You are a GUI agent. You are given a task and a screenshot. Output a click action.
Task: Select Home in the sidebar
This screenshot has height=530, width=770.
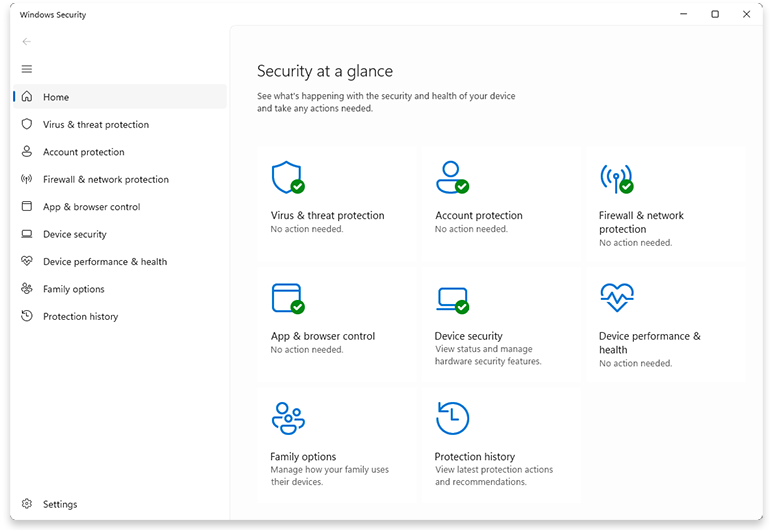pyautogui.click(x=56, y=97)
